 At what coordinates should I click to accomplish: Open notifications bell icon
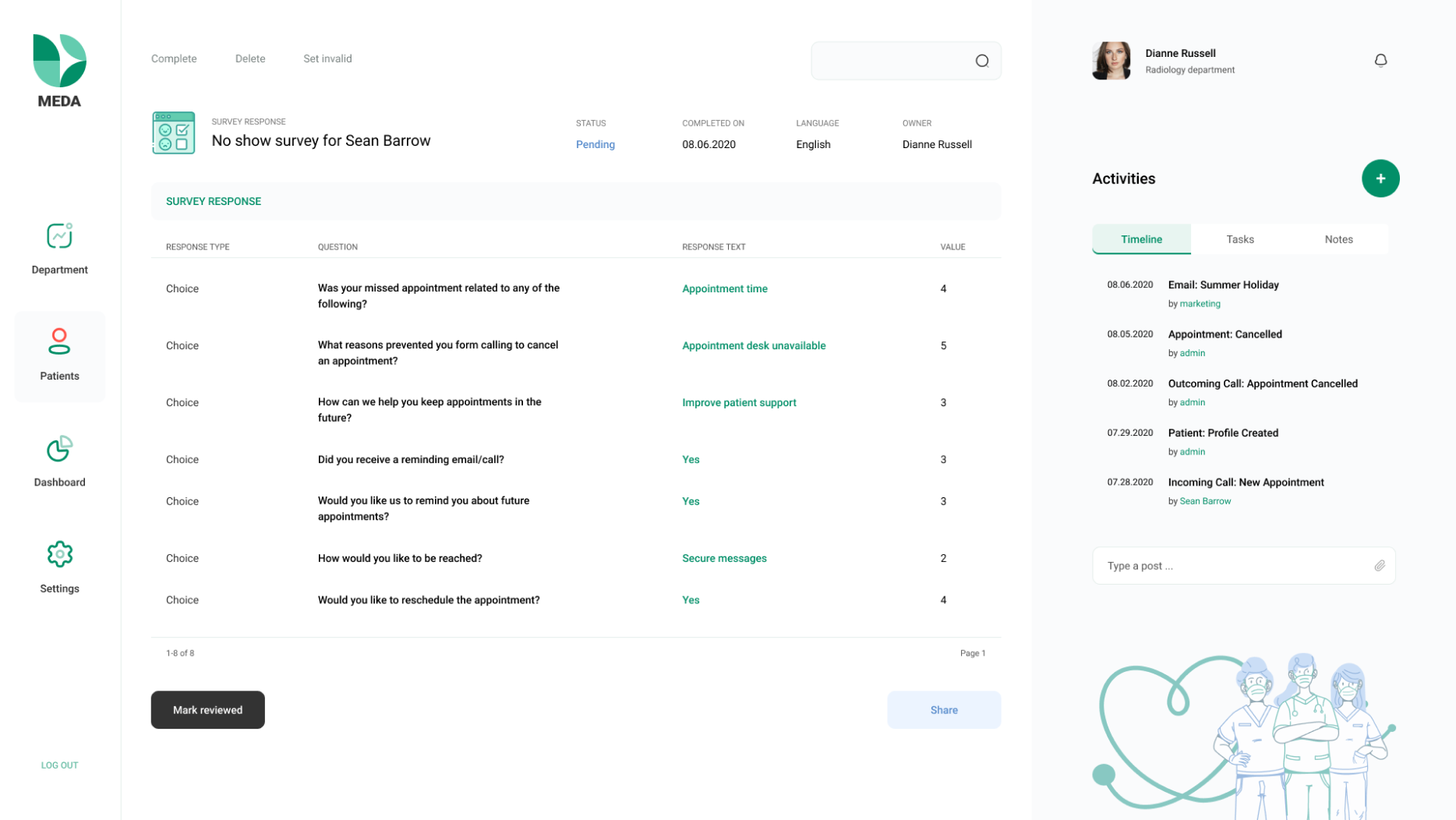(x=1380, y=60)
